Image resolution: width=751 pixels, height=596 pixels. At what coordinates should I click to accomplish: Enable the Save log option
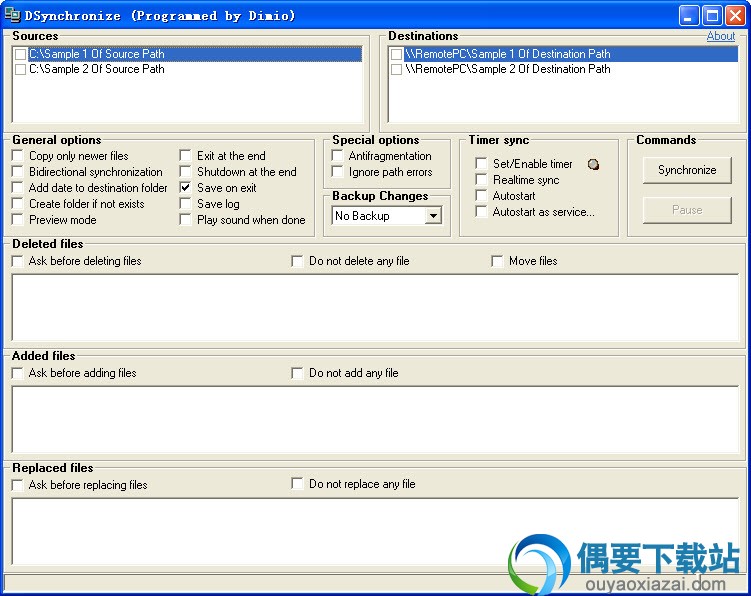[x=185, y=204]
